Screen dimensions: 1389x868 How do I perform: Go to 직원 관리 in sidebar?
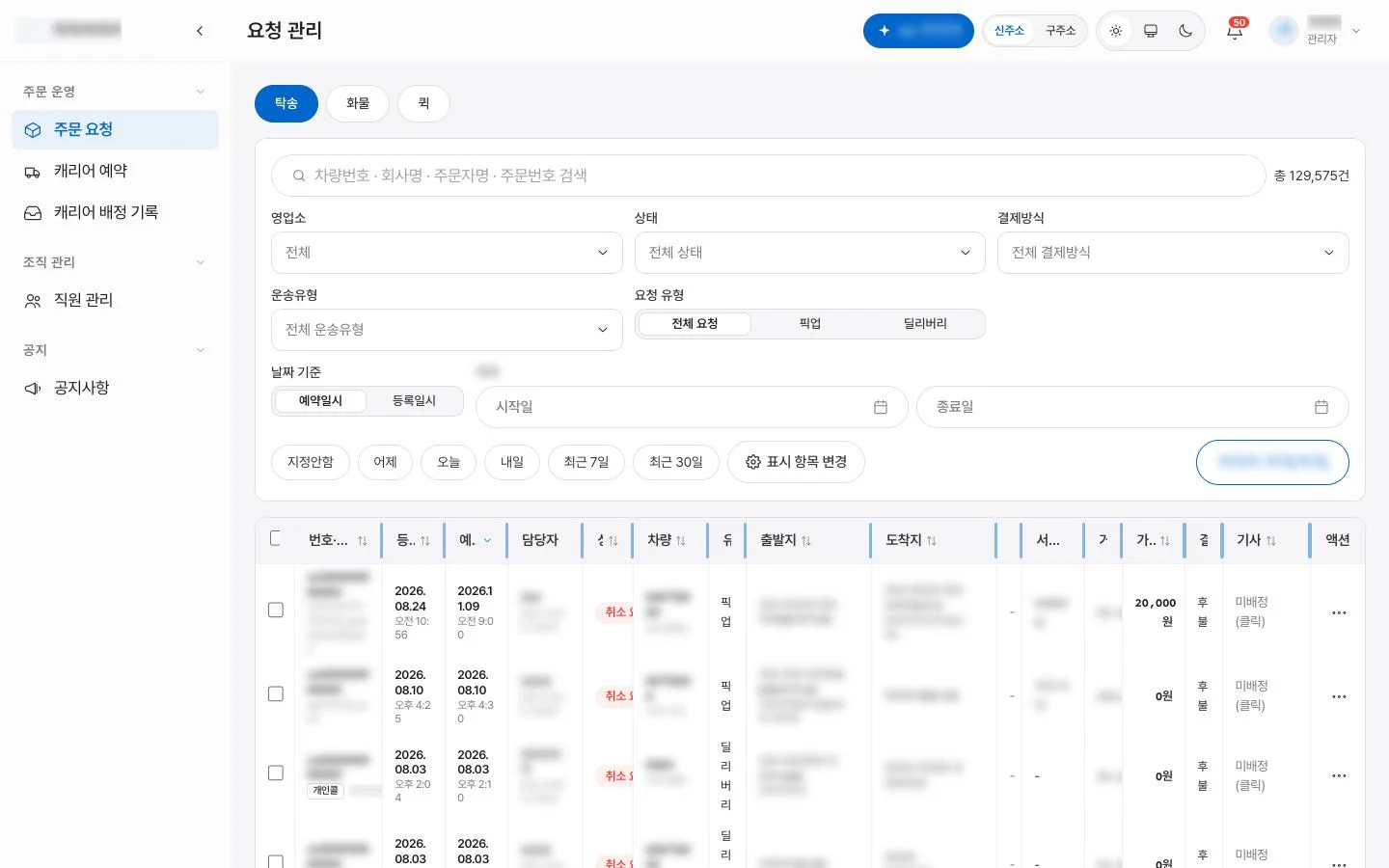[115, 301]
